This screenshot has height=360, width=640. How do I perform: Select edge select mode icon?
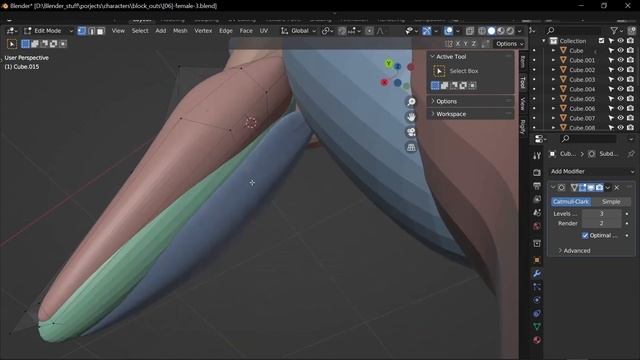pyautogui.click(x=91, y=31)
